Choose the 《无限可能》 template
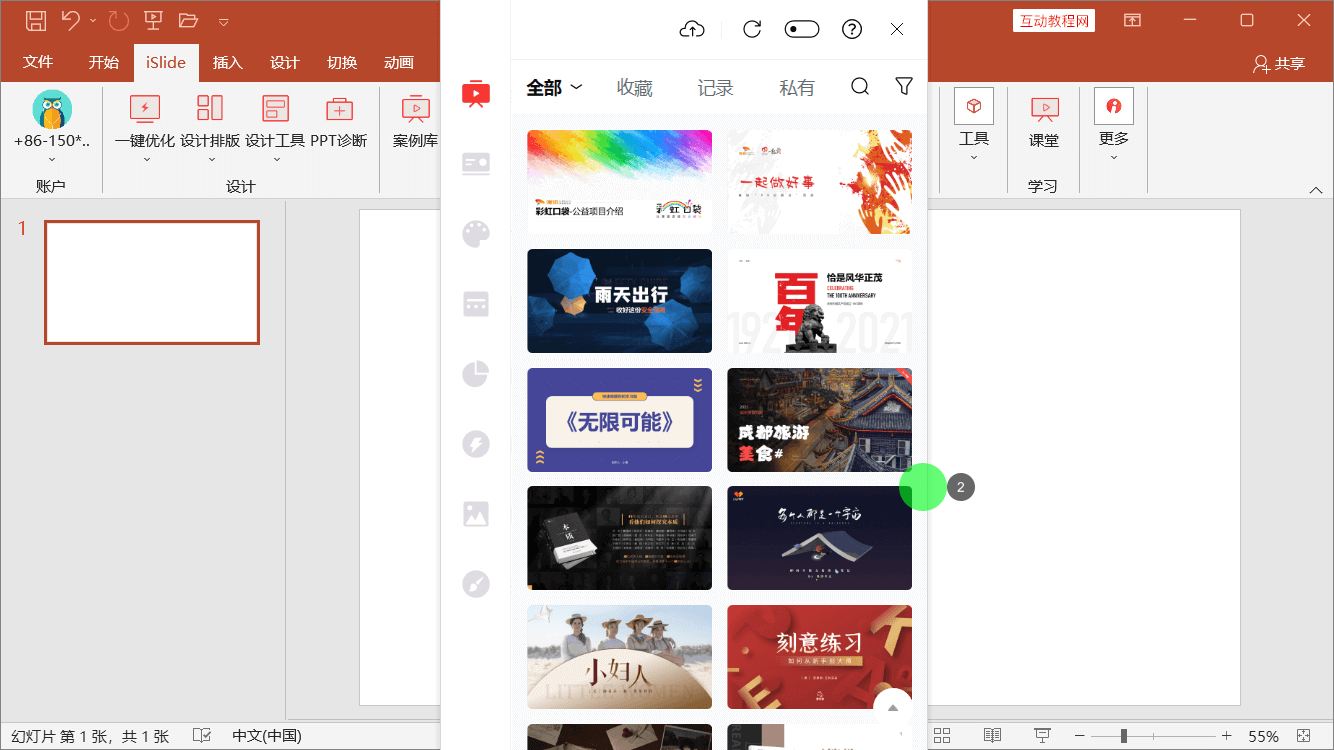This screenshot has height=750, width=1334. coord(619,420)
